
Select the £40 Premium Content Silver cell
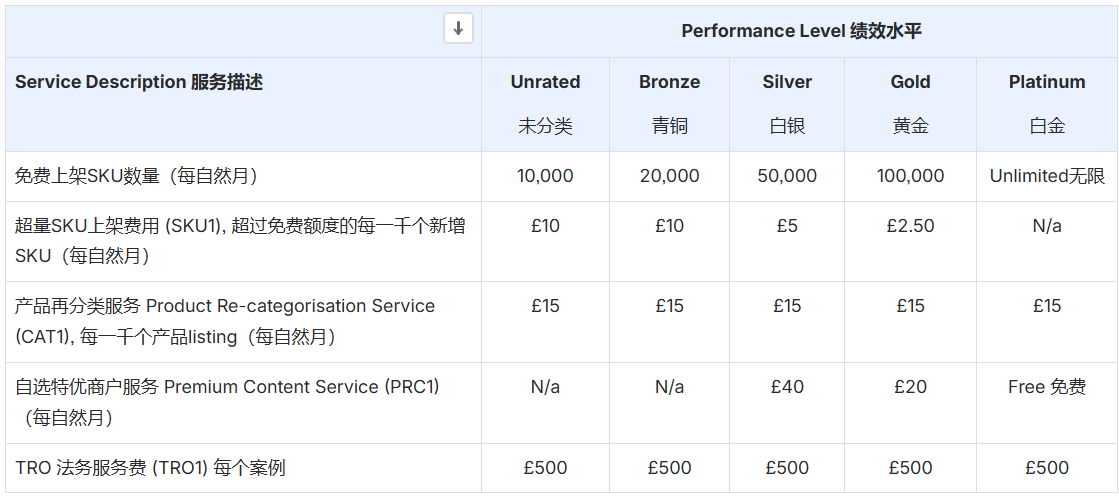click(787, 387)
